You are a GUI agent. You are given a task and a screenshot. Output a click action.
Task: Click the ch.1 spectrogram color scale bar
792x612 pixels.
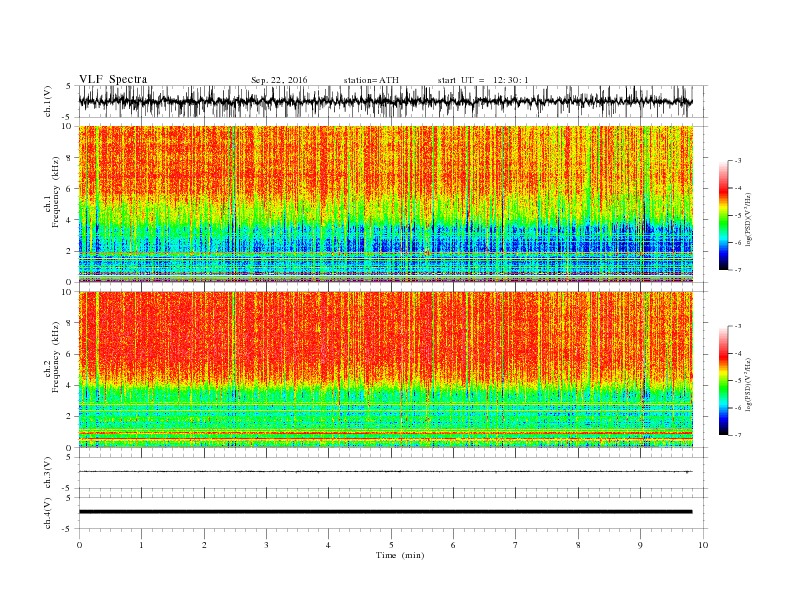pyautogui.click(x=723, y=215)
